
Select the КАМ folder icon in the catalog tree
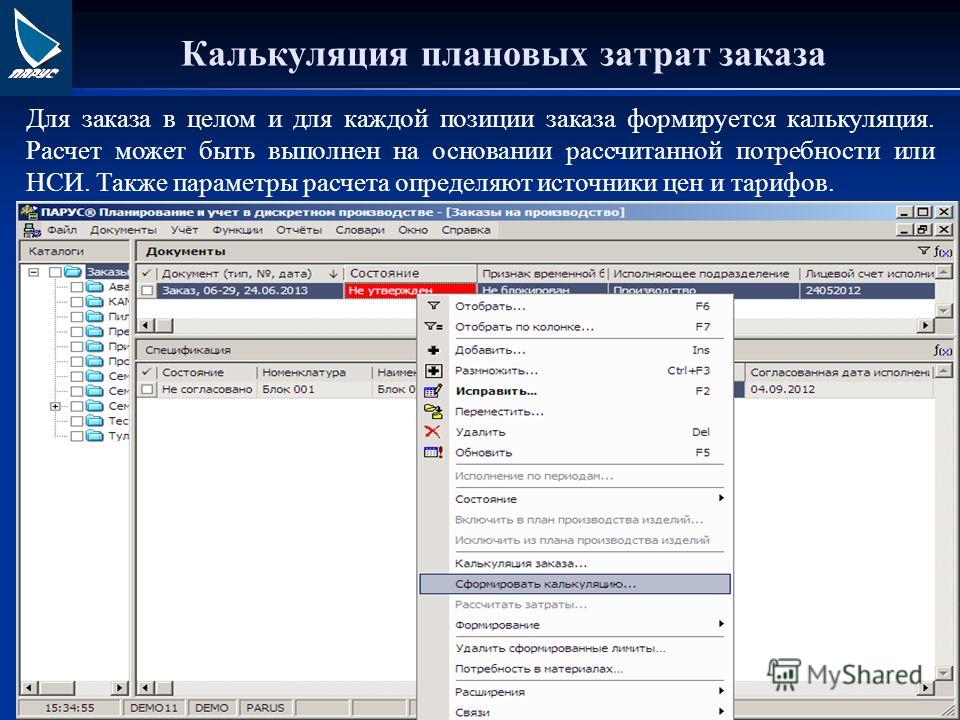coord(95,301)
